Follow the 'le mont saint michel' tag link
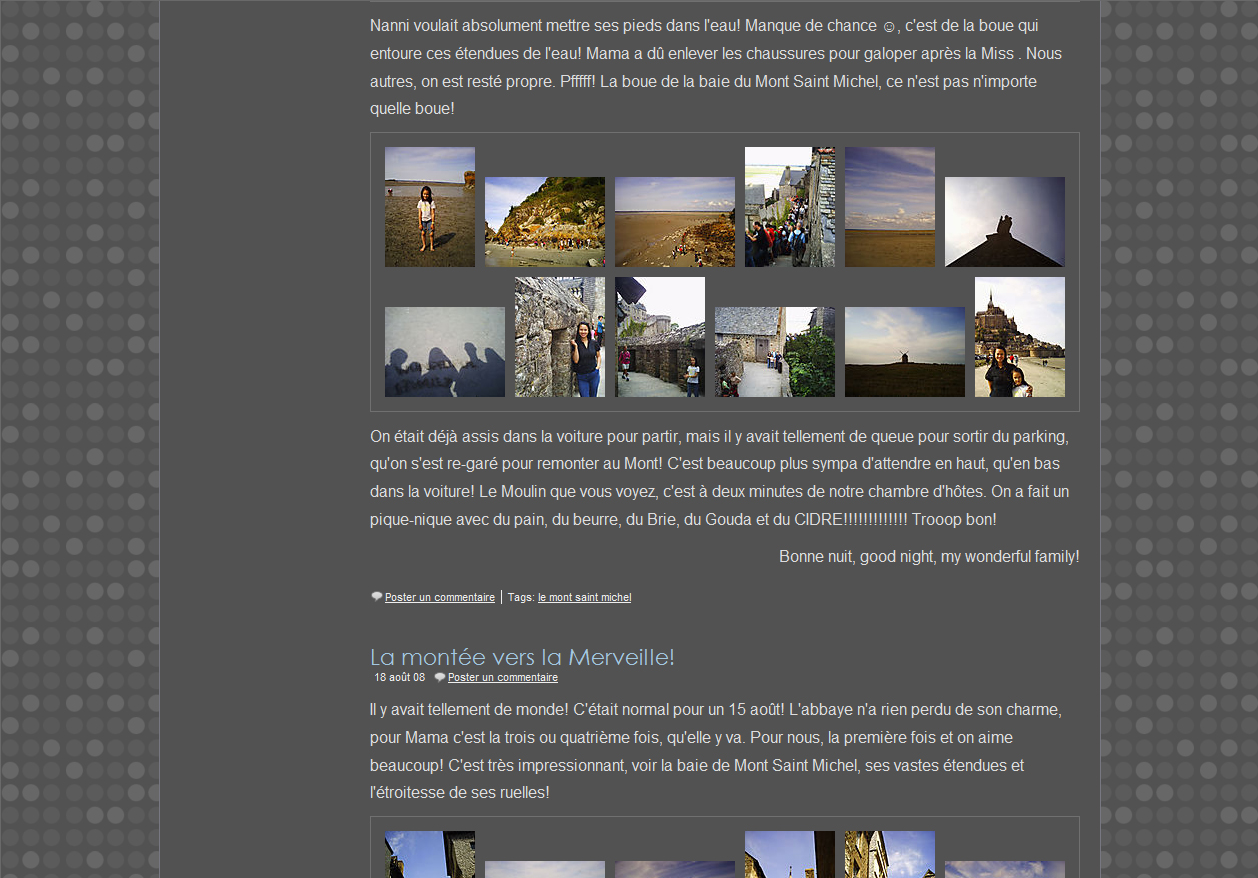 [584, 597]
